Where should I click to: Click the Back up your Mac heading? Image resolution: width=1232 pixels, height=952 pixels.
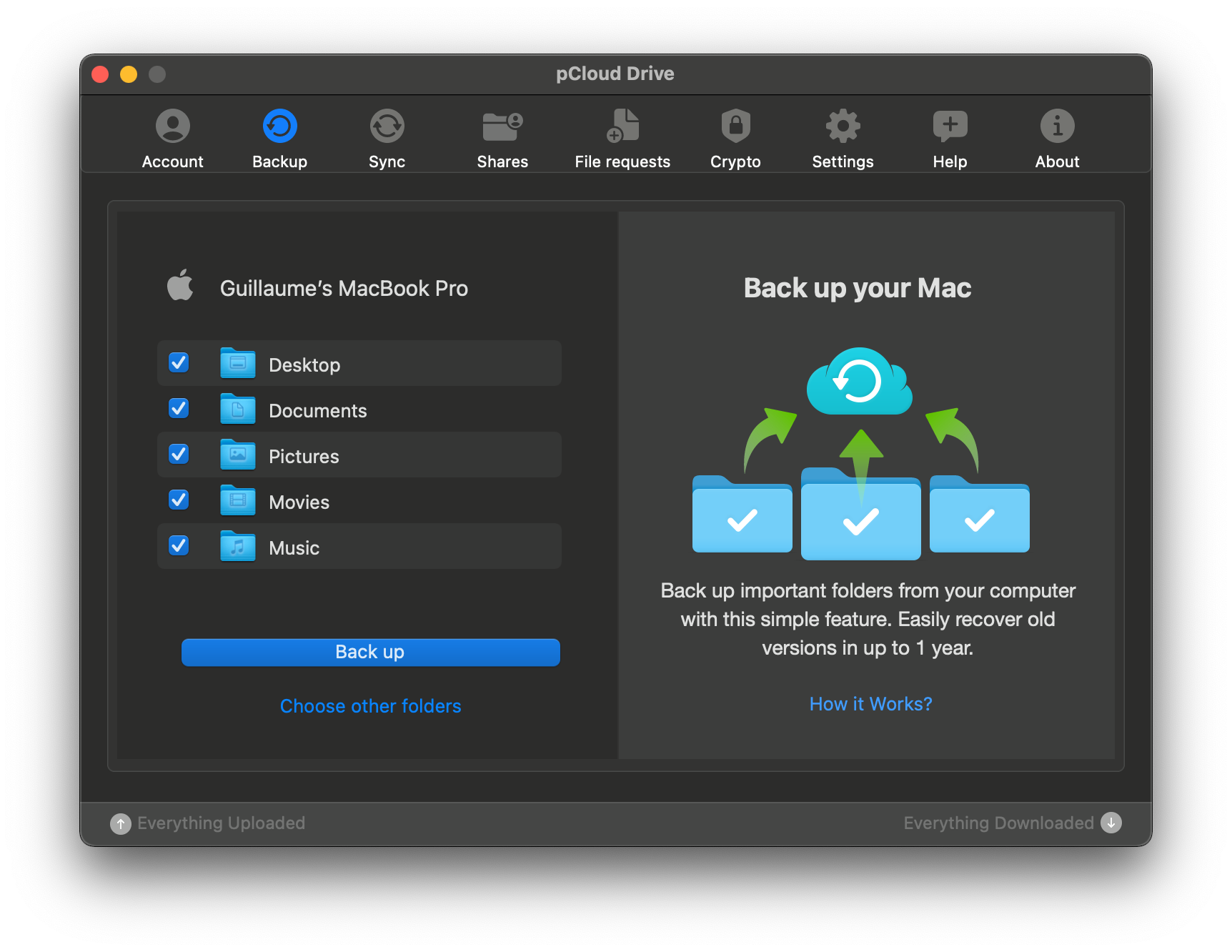(858, 288)
